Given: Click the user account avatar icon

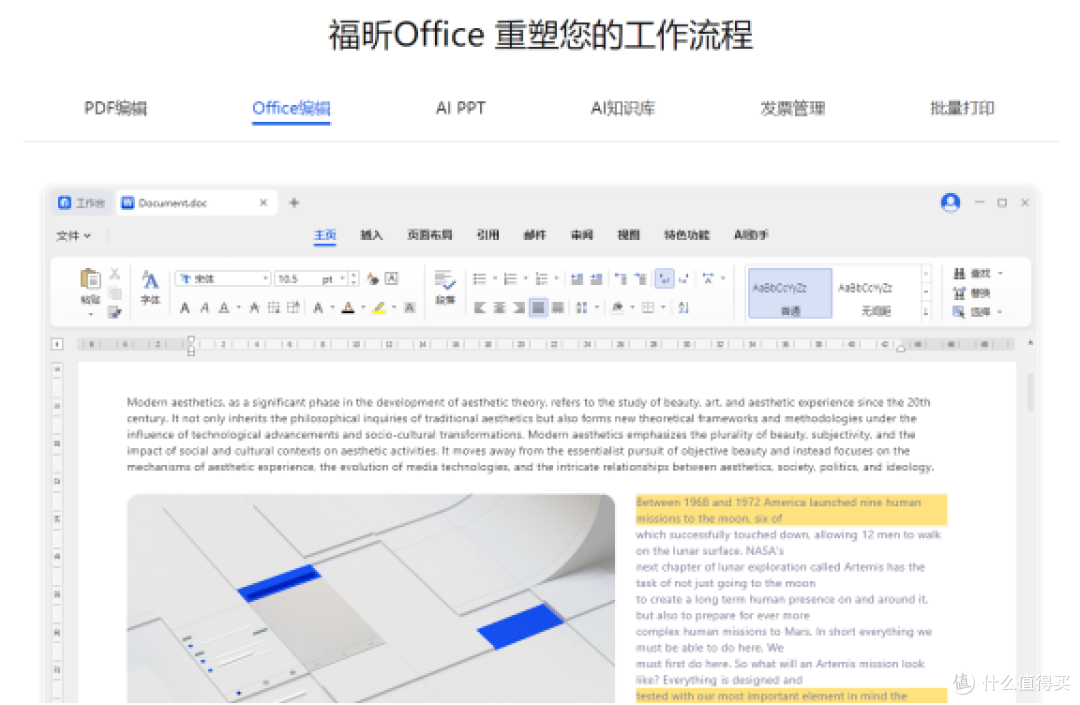Looking at the screenshot, I should click(x=951, y=202).
